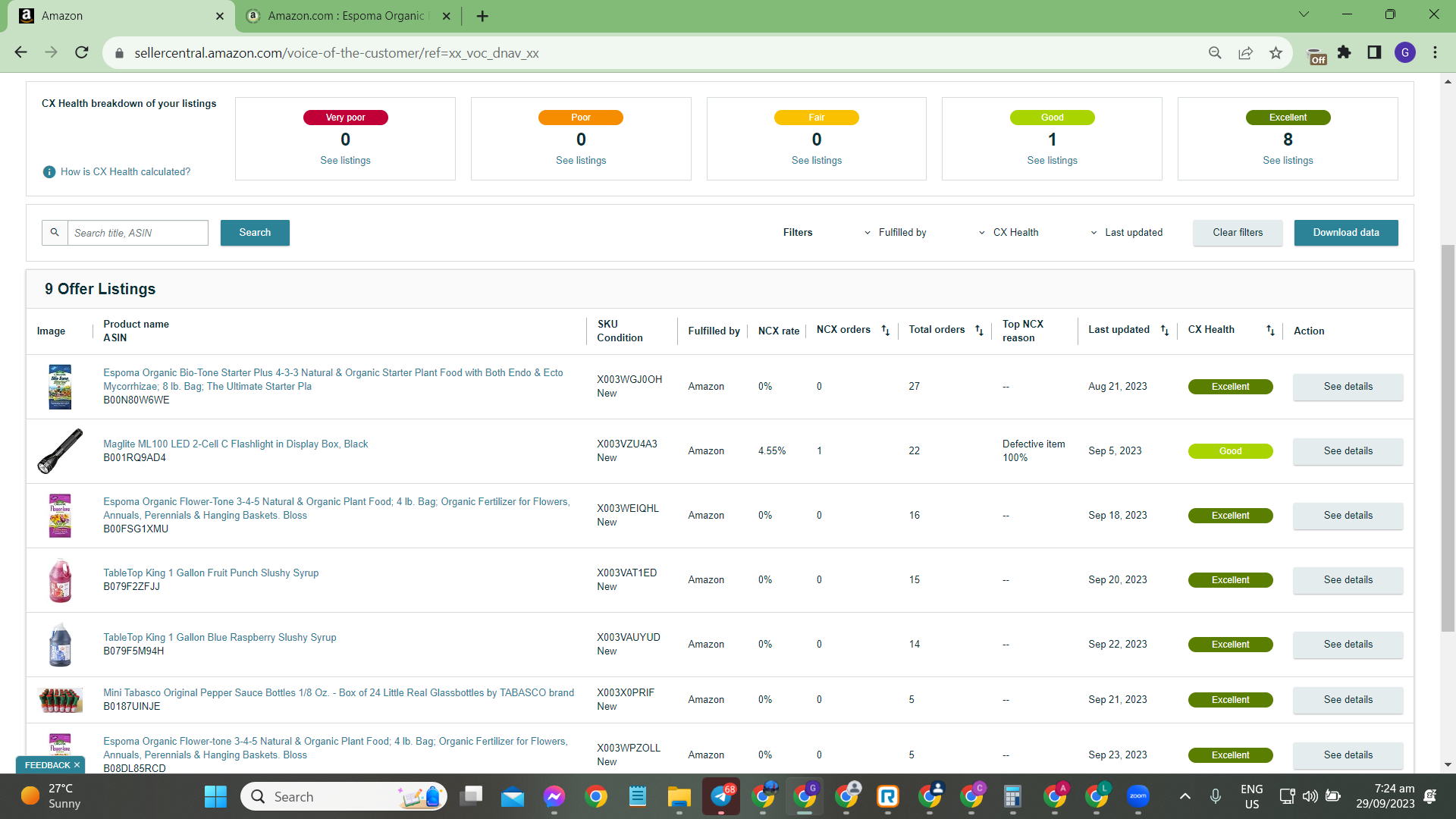See details for Blue Raspberry Slushy Syrup
This screenshot has height=819, width=1456.
(x=1348, y=645)
